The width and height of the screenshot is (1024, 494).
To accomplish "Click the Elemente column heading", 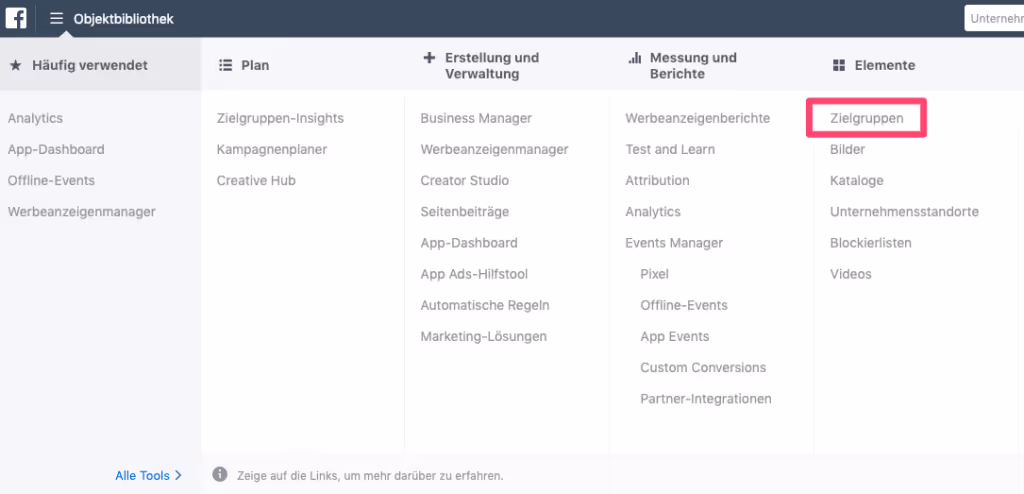I will coord(885,65).
